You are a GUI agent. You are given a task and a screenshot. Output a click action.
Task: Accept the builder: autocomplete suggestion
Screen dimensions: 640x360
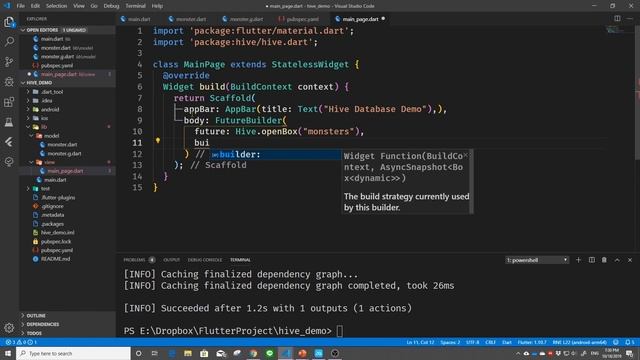coord(275,154)
